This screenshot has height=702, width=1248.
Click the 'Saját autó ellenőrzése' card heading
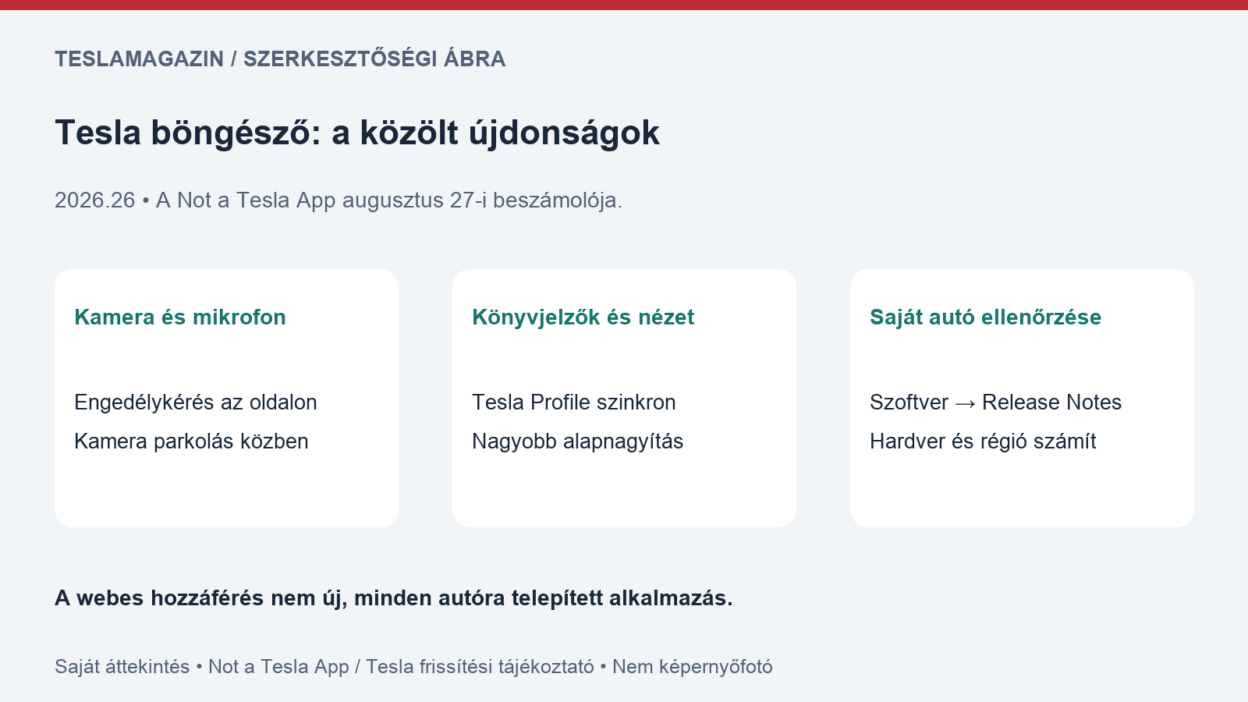[985, 317]
